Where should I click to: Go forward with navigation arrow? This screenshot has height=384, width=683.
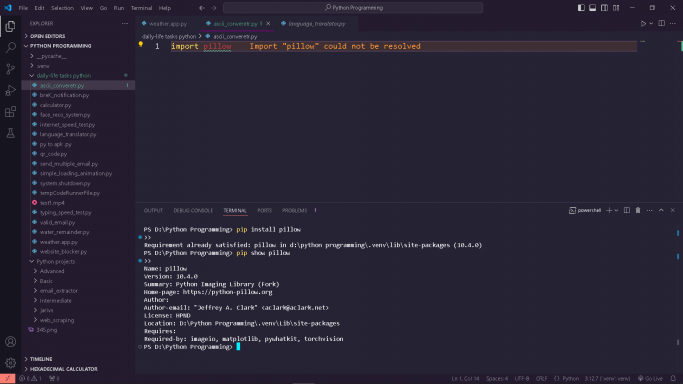(x=214, y=8)
